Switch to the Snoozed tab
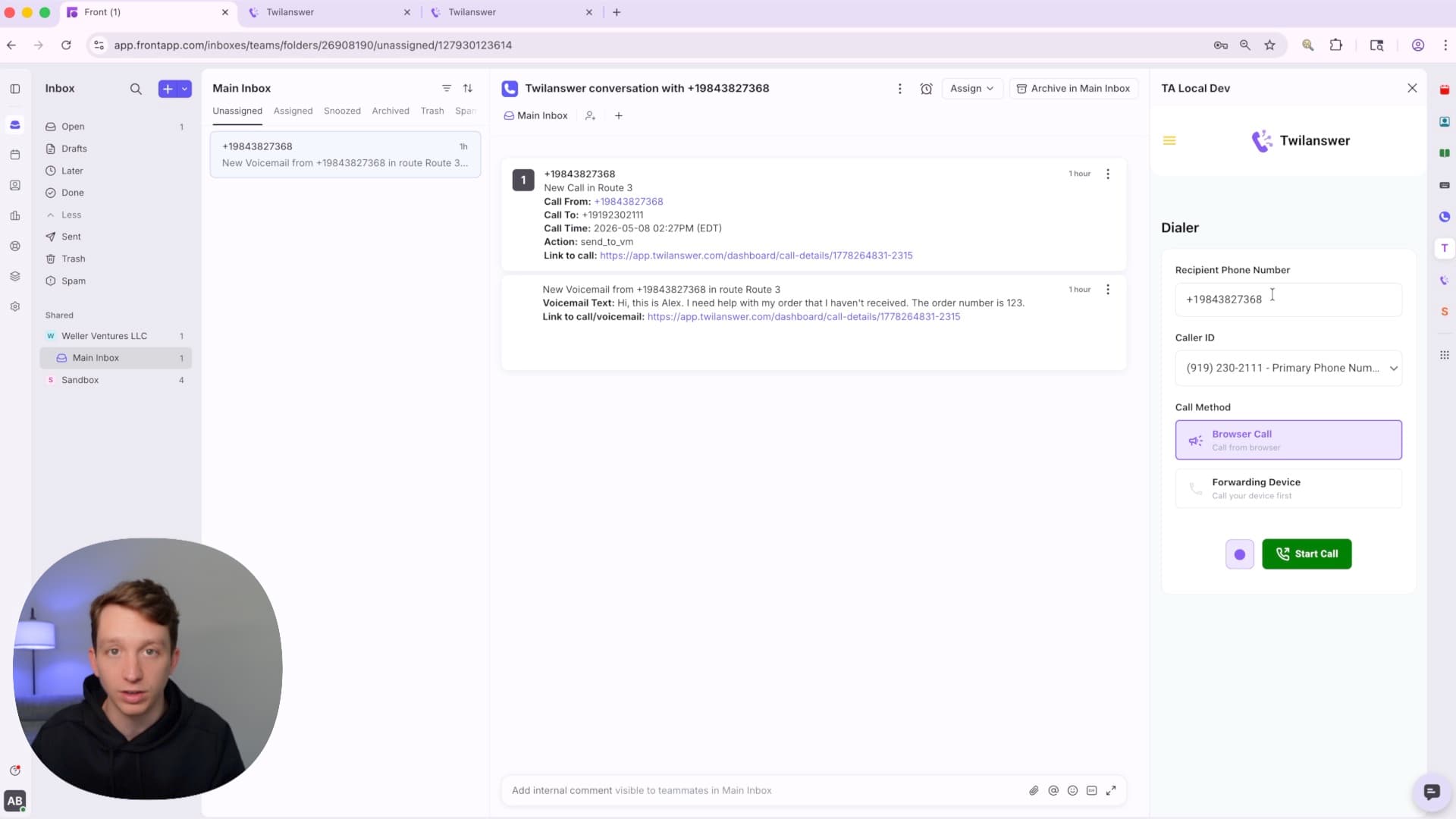1456x819 pixels. pos(342,111)
